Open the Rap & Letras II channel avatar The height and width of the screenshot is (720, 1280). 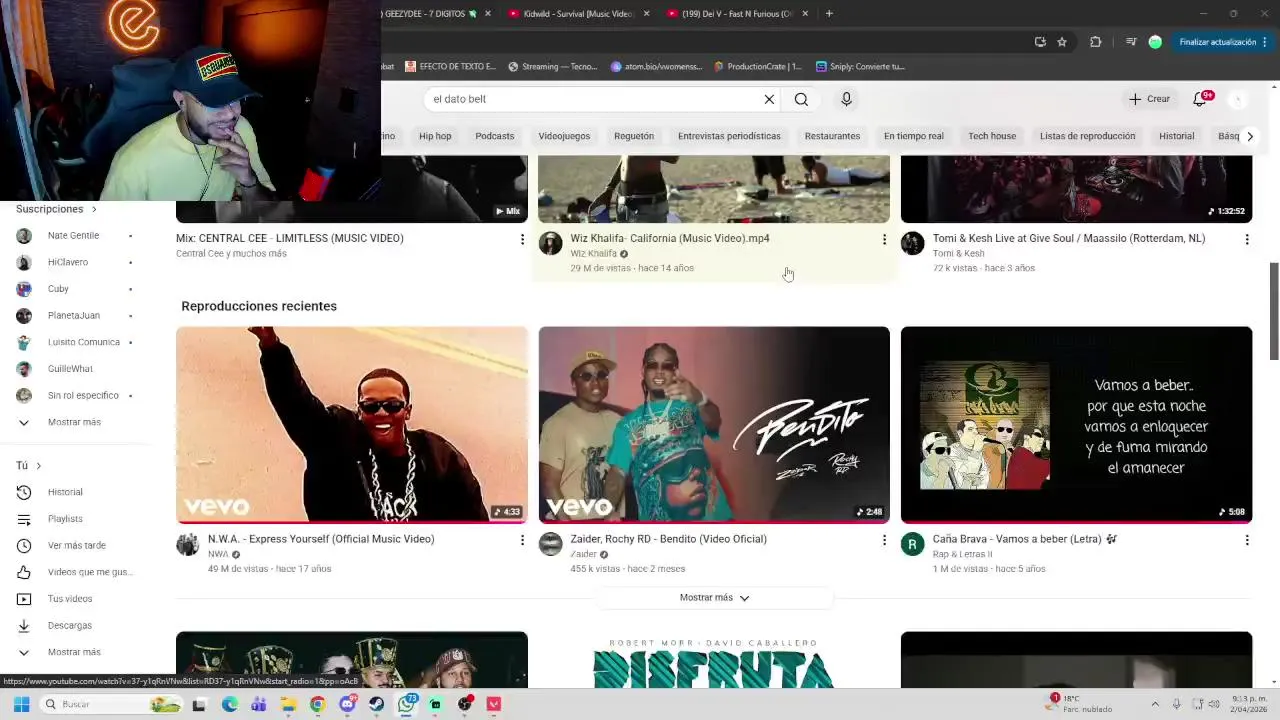[x=912, y=544]
